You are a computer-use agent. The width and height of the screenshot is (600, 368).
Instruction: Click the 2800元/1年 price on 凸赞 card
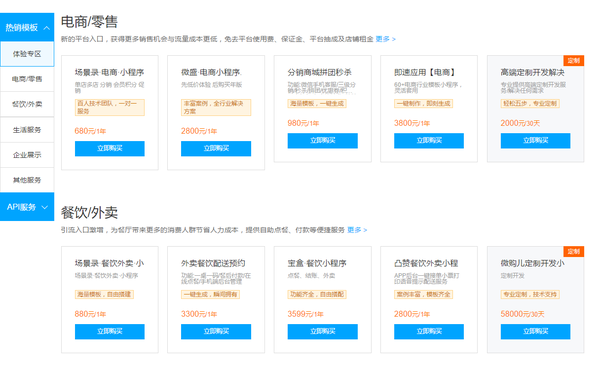coord(412,314)
